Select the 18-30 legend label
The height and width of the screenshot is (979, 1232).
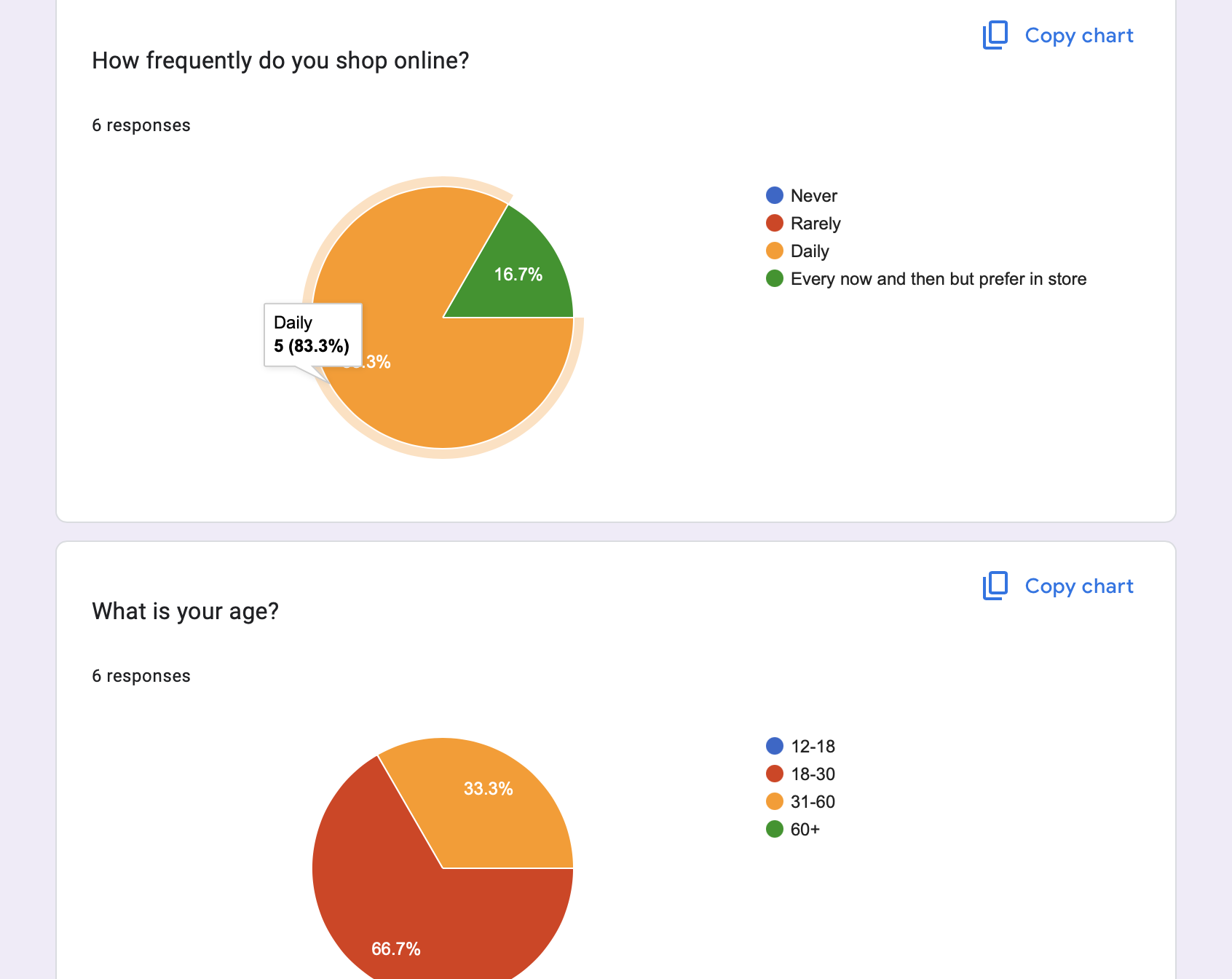[x=813, y=774]
